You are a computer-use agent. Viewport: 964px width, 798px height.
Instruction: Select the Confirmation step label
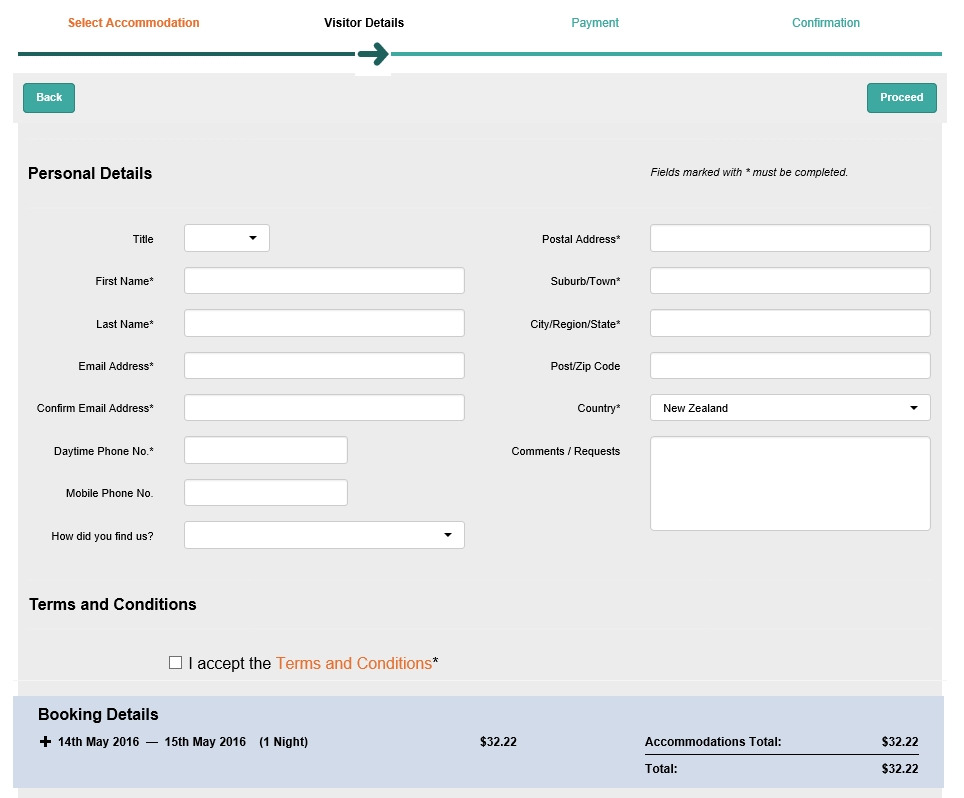(826, 23)
